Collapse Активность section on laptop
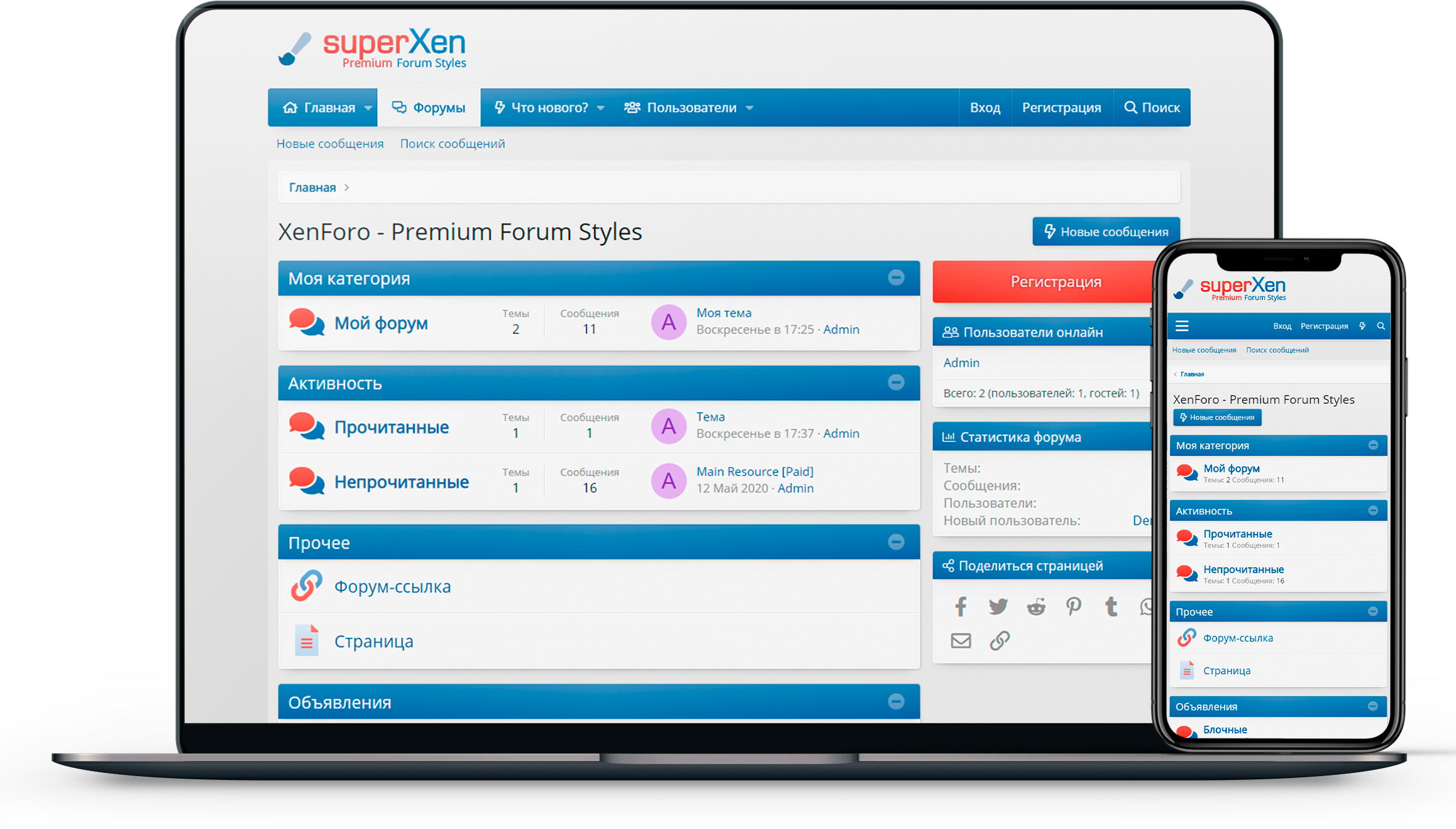The height and width of the screenshot is (829, 1456). 896,382
